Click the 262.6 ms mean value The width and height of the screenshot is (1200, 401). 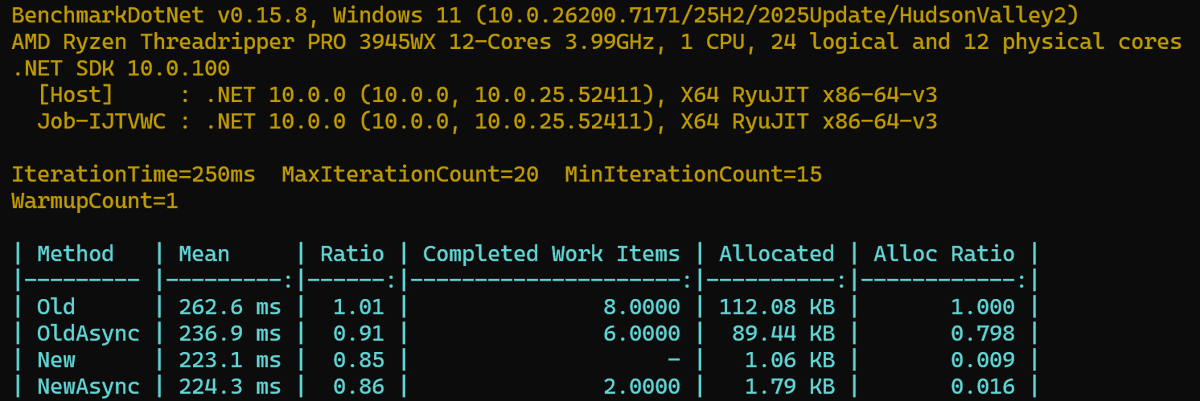pos(230,307)
